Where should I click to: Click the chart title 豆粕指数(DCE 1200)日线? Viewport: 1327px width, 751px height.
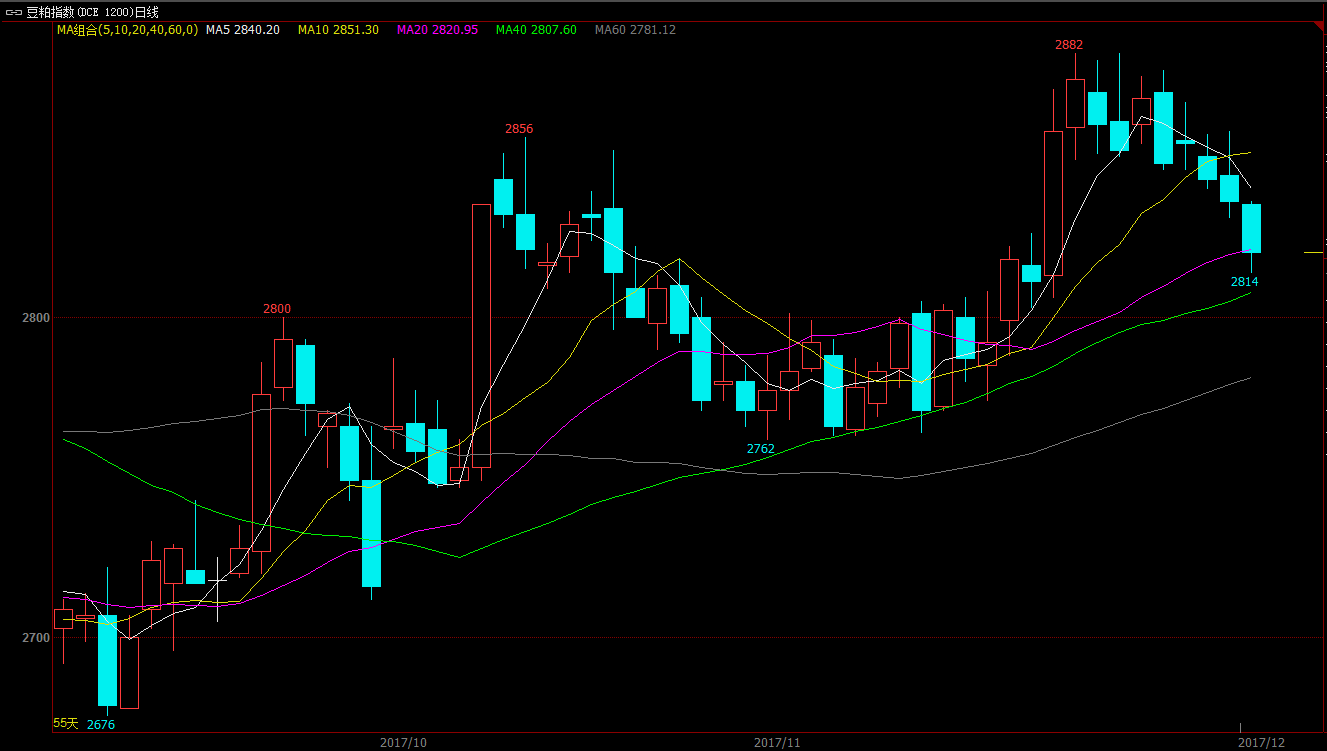(x=90, y=12)
